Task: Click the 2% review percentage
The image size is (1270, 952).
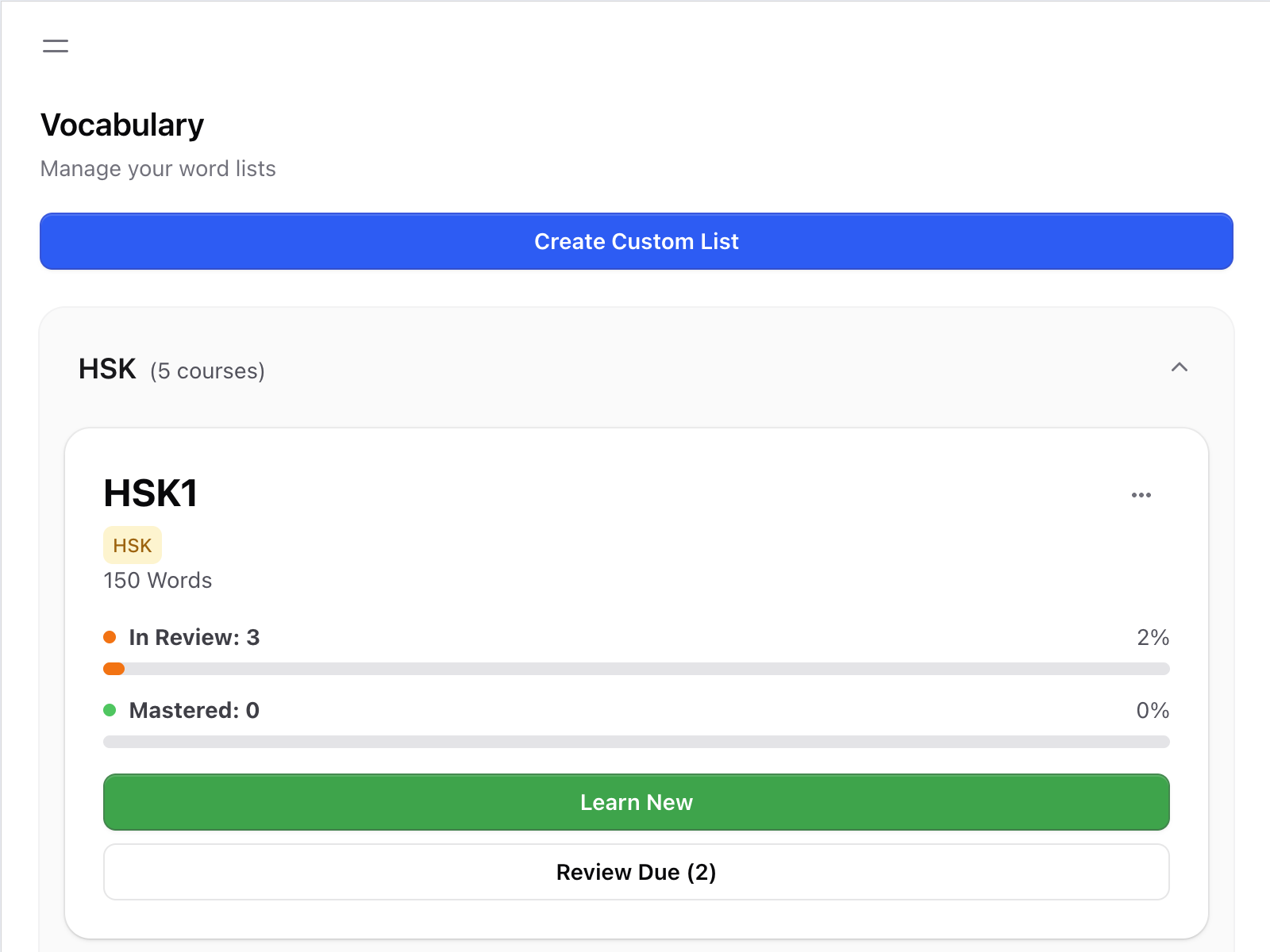Action: point(1153,637)
